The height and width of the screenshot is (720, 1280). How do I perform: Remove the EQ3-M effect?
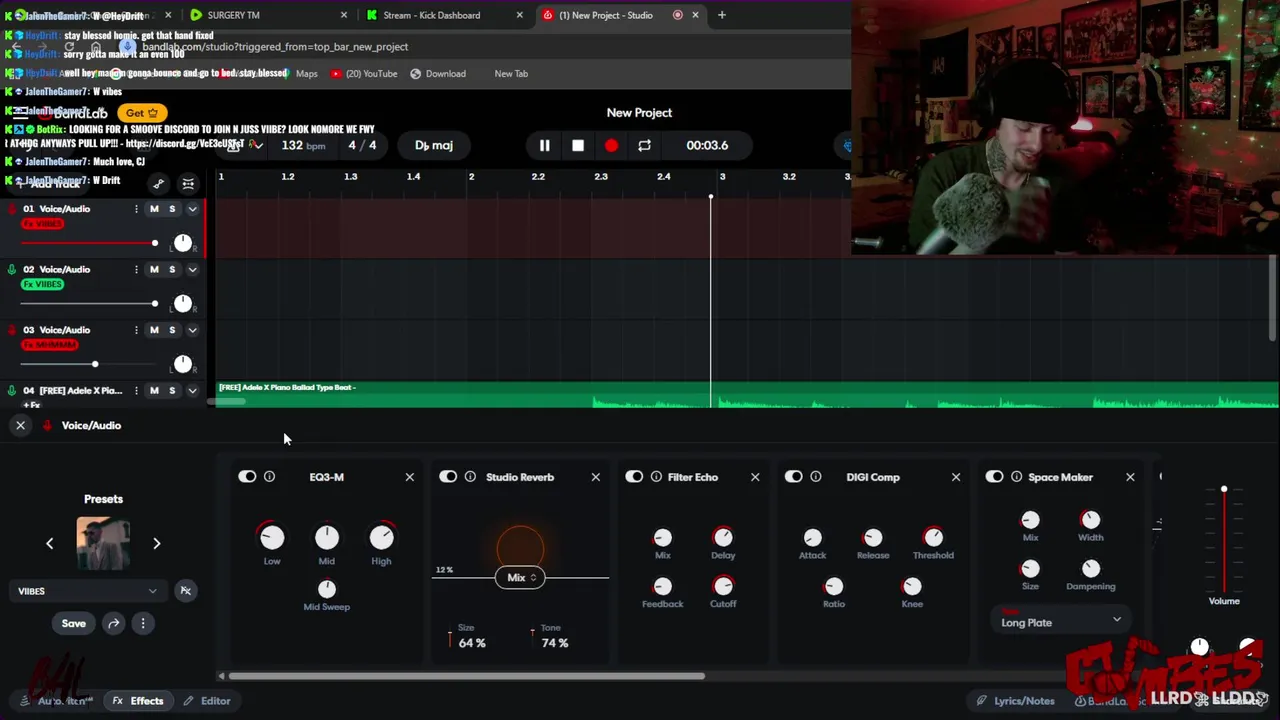click(409, 477)
